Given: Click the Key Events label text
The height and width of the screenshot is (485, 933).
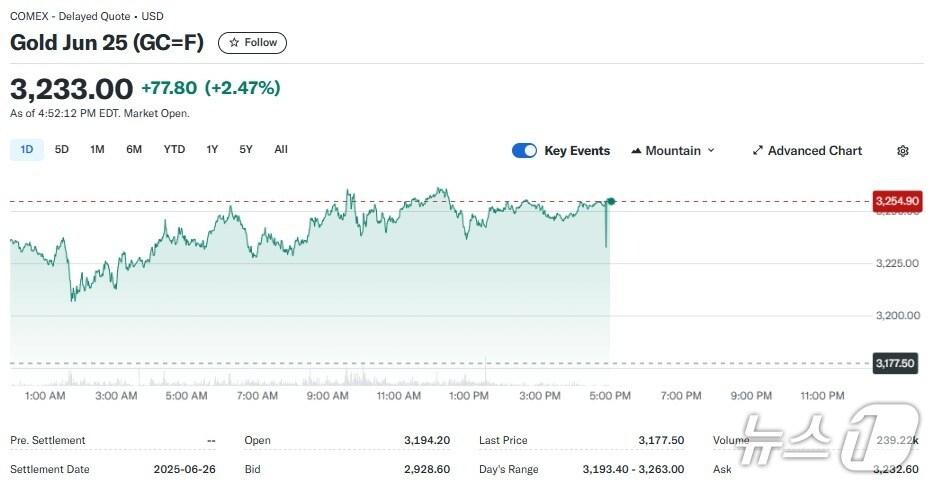Looking at the screenshot, I should coord(577,151).
